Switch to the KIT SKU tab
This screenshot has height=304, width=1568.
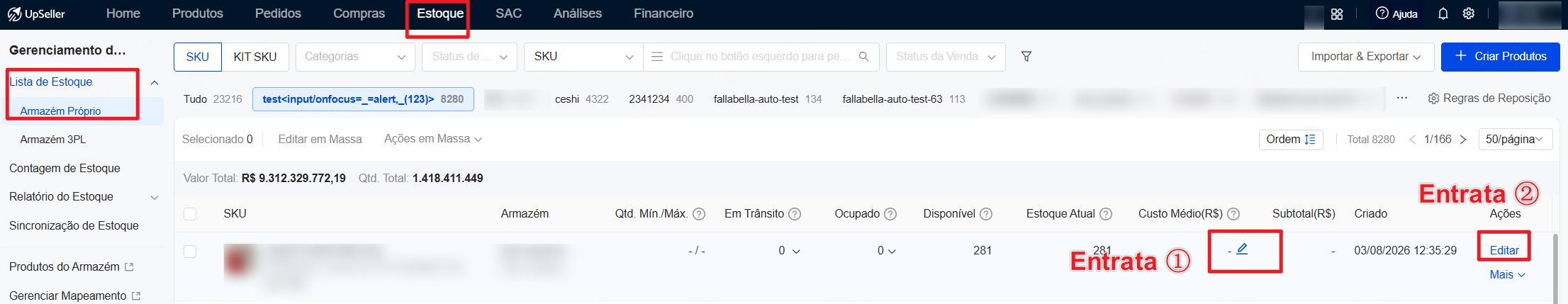pyautogui.click(x=255, y=57)
